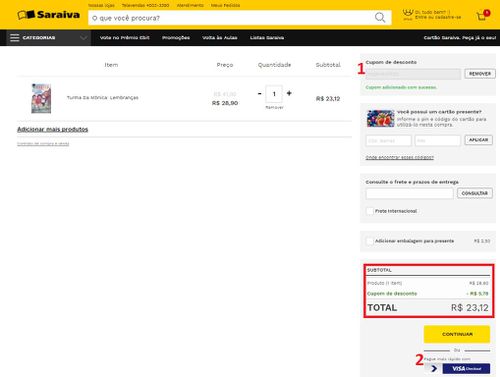Screen dimensions: 500x377
Task: Toggle the Frete Internacional checkbox
Action: point(370,211)
